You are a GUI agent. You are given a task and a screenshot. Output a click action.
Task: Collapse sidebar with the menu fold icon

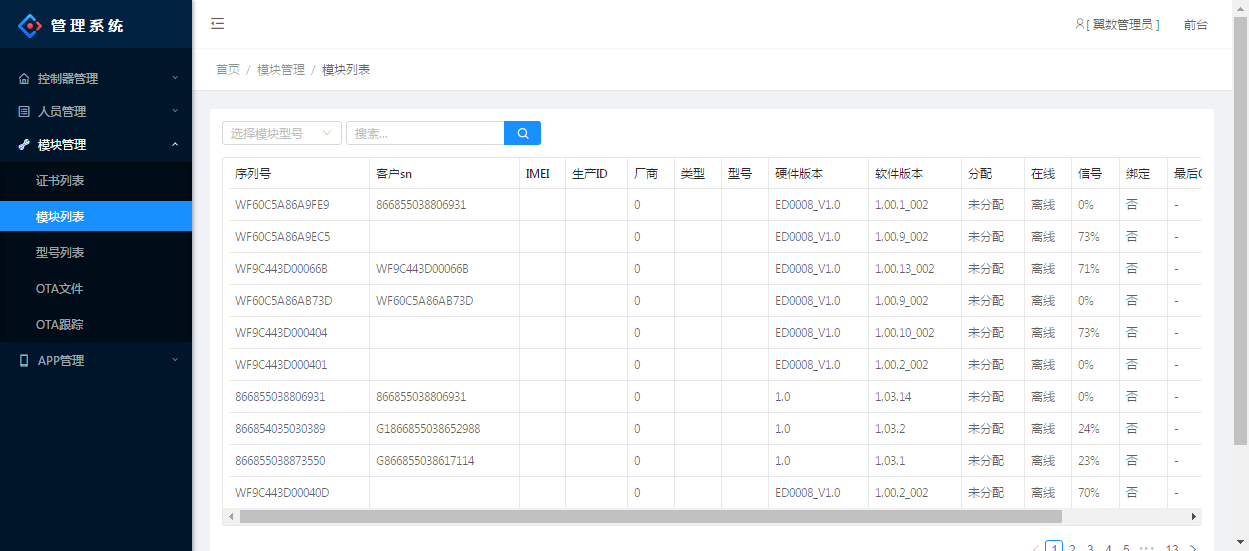pos(218,24)
